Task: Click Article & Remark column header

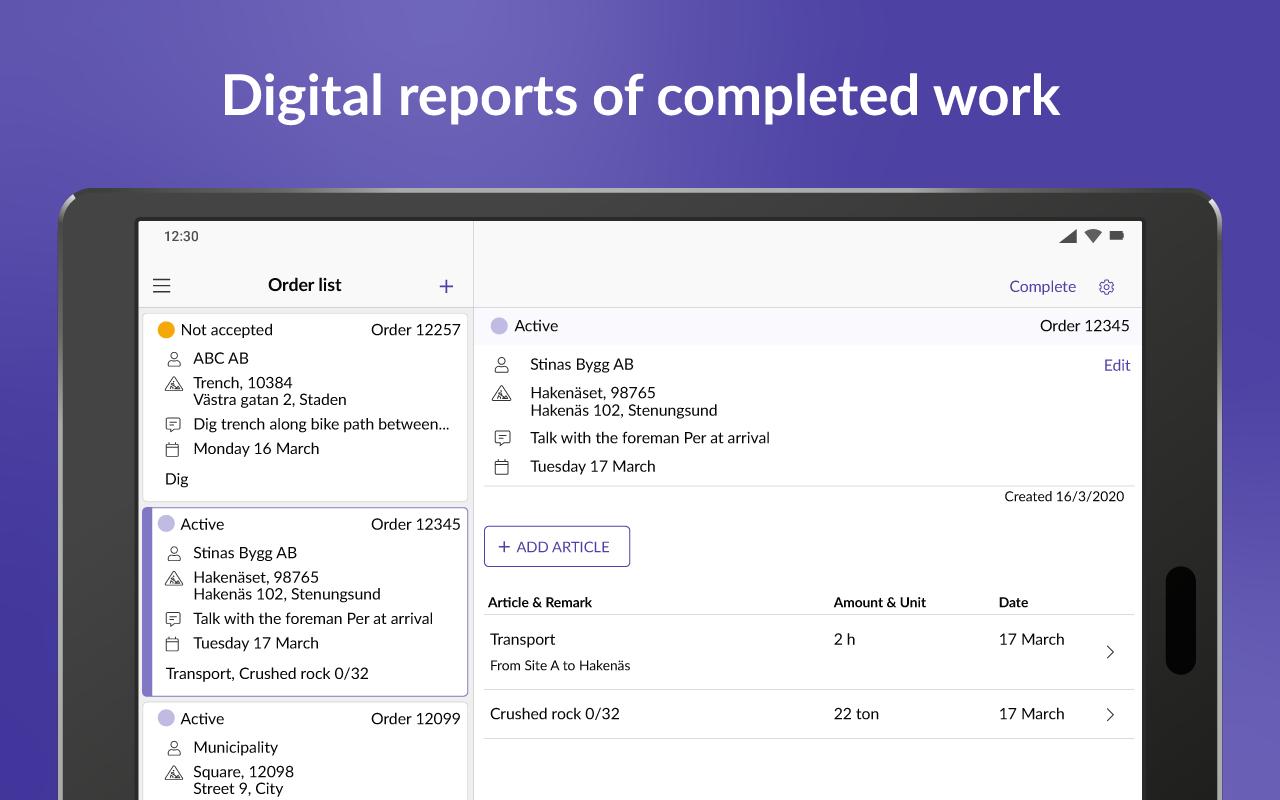Action: pos(540,602)
